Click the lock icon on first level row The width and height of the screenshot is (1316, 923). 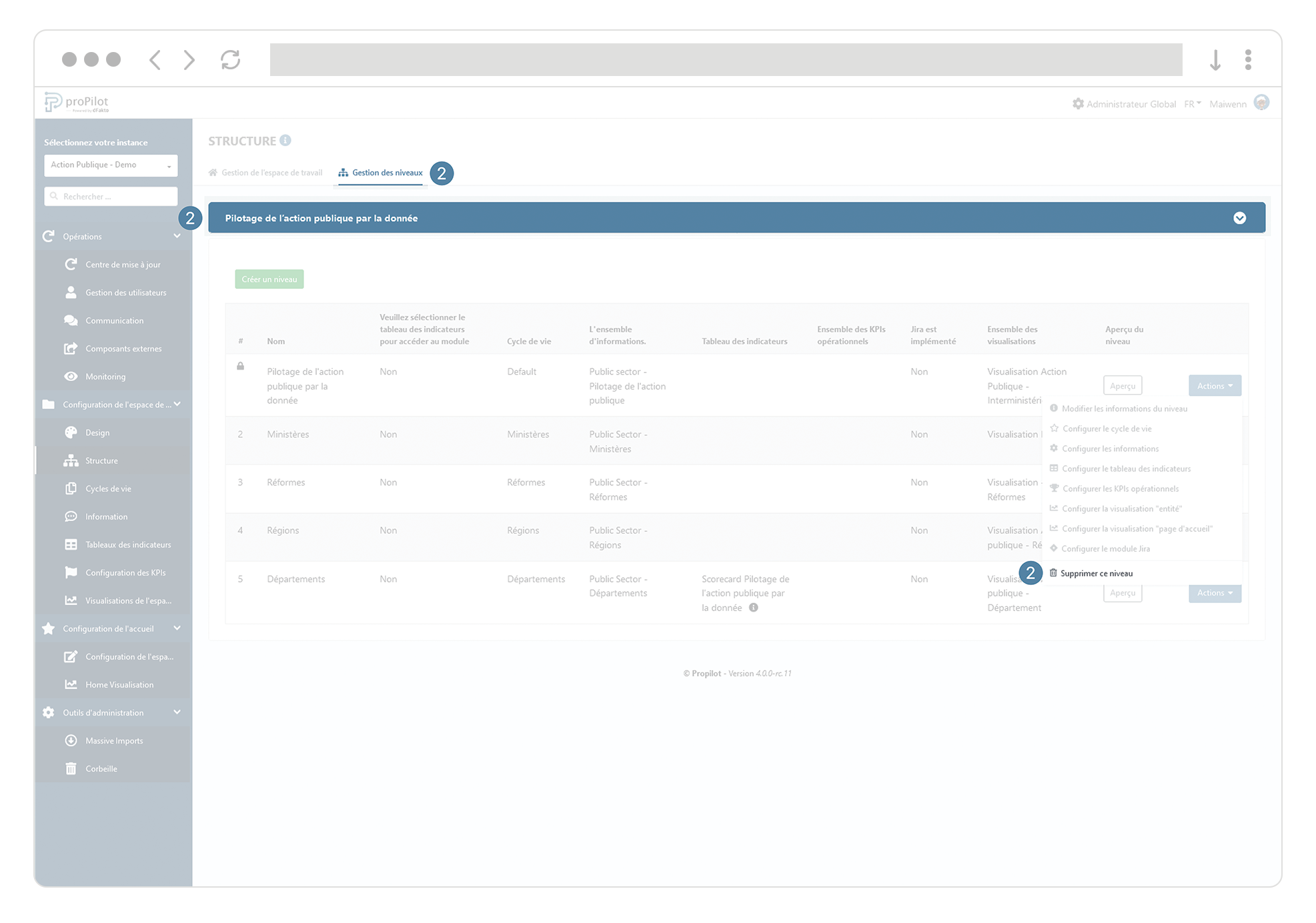[241, 366]
